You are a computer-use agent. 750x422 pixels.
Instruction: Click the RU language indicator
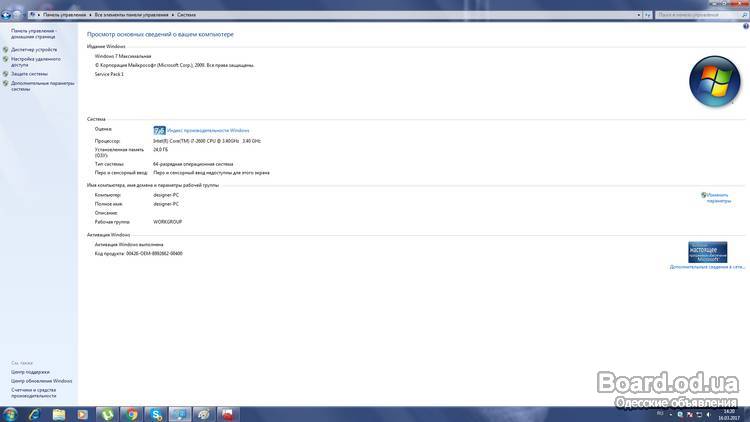[660, 413]
